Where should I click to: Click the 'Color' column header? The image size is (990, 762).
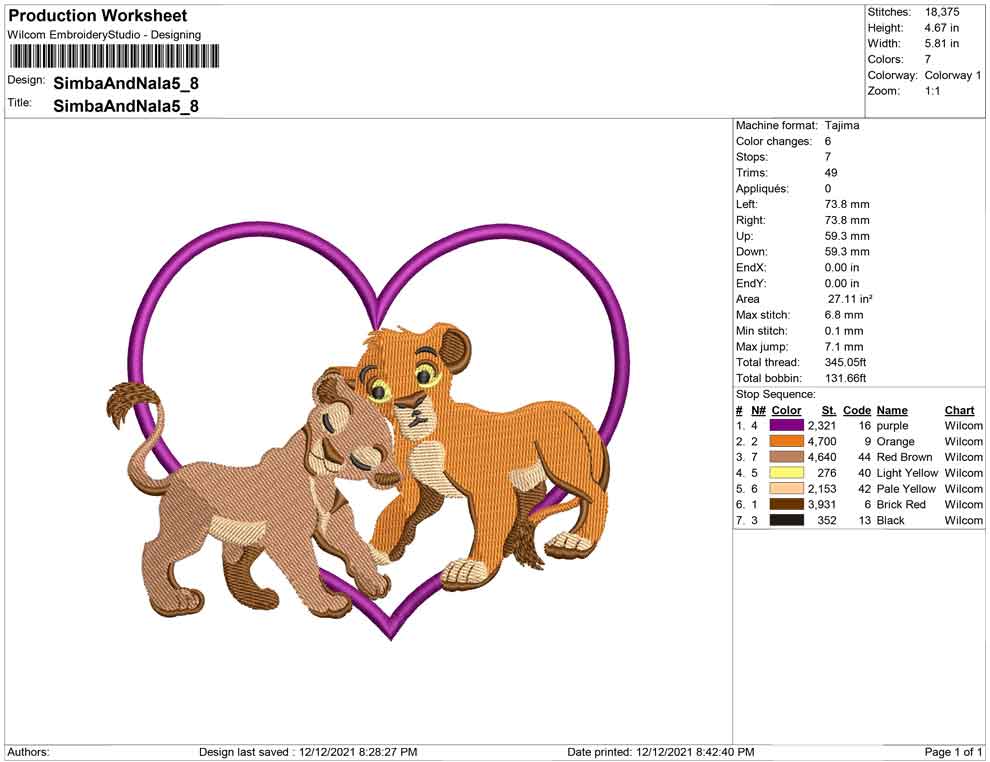786,410
